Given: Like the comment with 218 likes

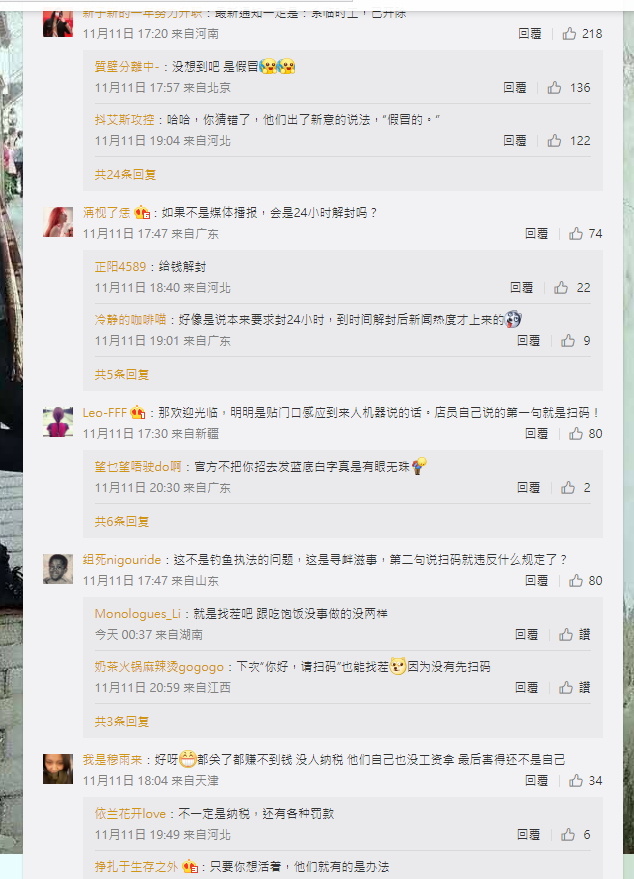Looking at the screenshot, I should pyautogui.click(x=569, y=34).
